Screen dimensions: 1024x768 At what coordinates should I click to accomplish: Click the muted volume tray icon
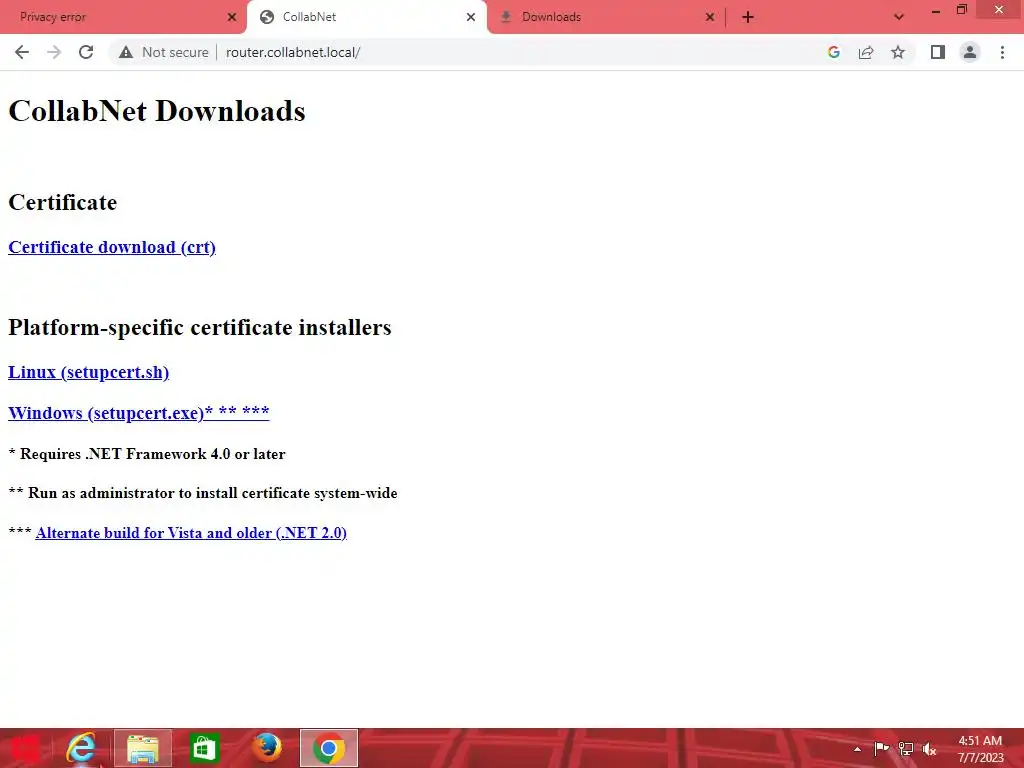pos(929,748)
